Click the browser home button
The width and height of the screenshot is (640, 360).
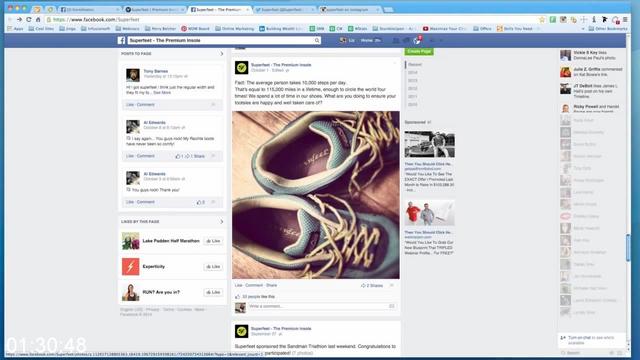(x=38, y=19)
